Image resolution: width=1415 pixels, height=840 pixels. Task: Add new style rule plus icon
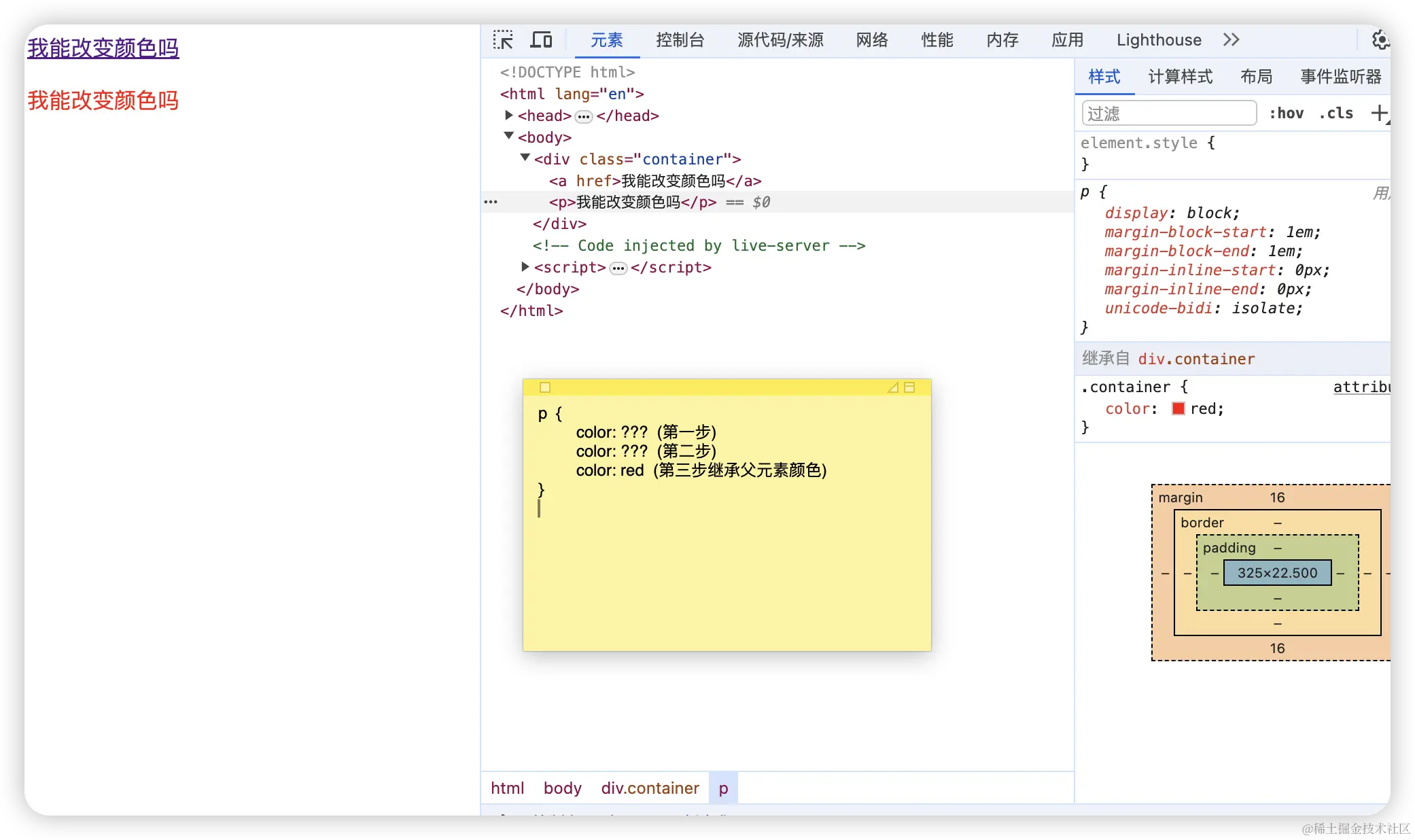[1380, 113]
